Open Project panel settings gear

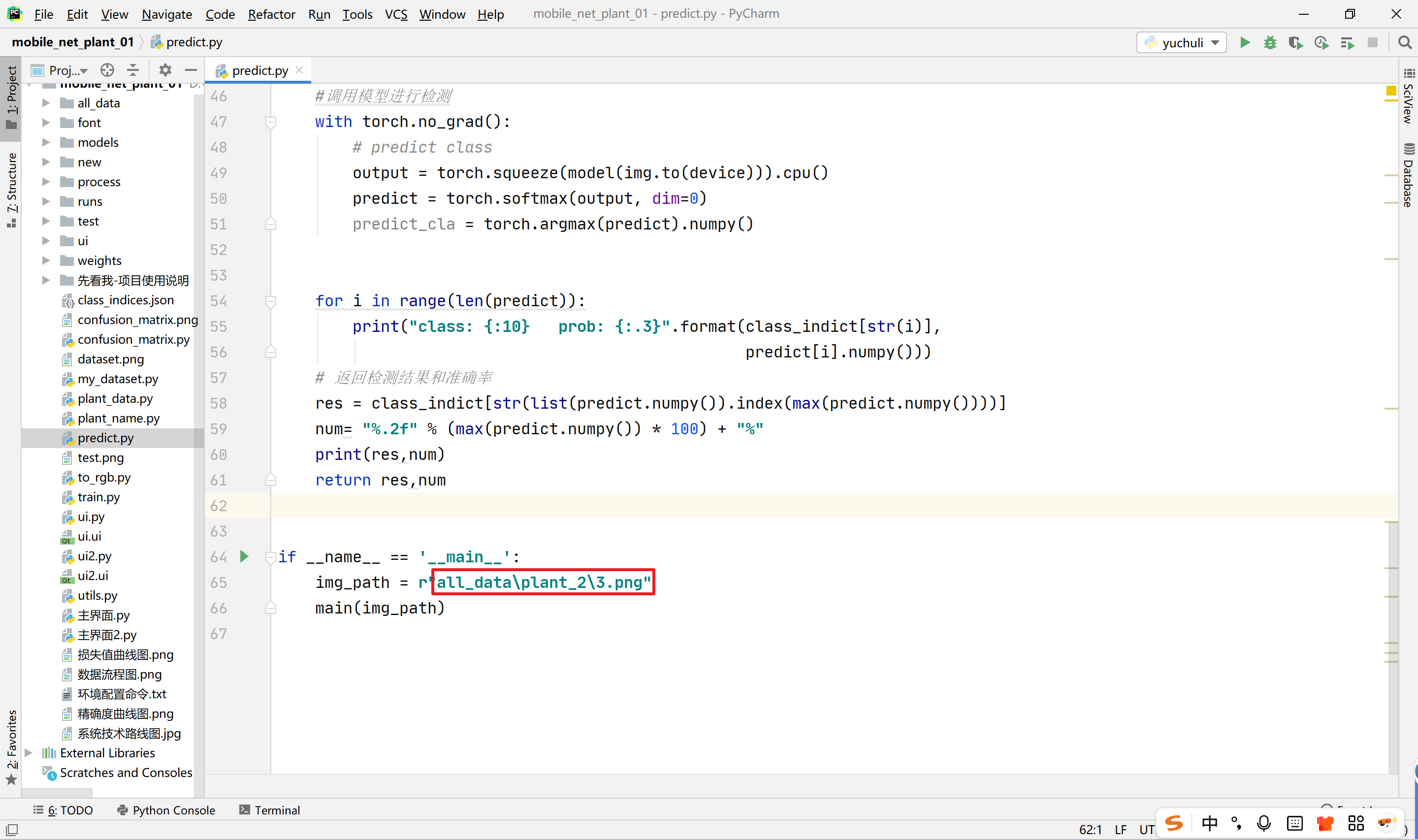coord(165,70)
